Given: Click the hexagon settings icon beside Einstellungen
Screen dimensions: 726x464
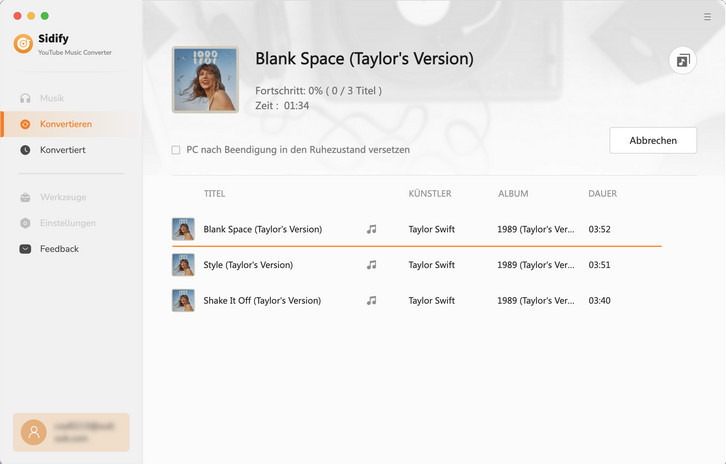Looking at the screenshot, I should tap(25, 223).
